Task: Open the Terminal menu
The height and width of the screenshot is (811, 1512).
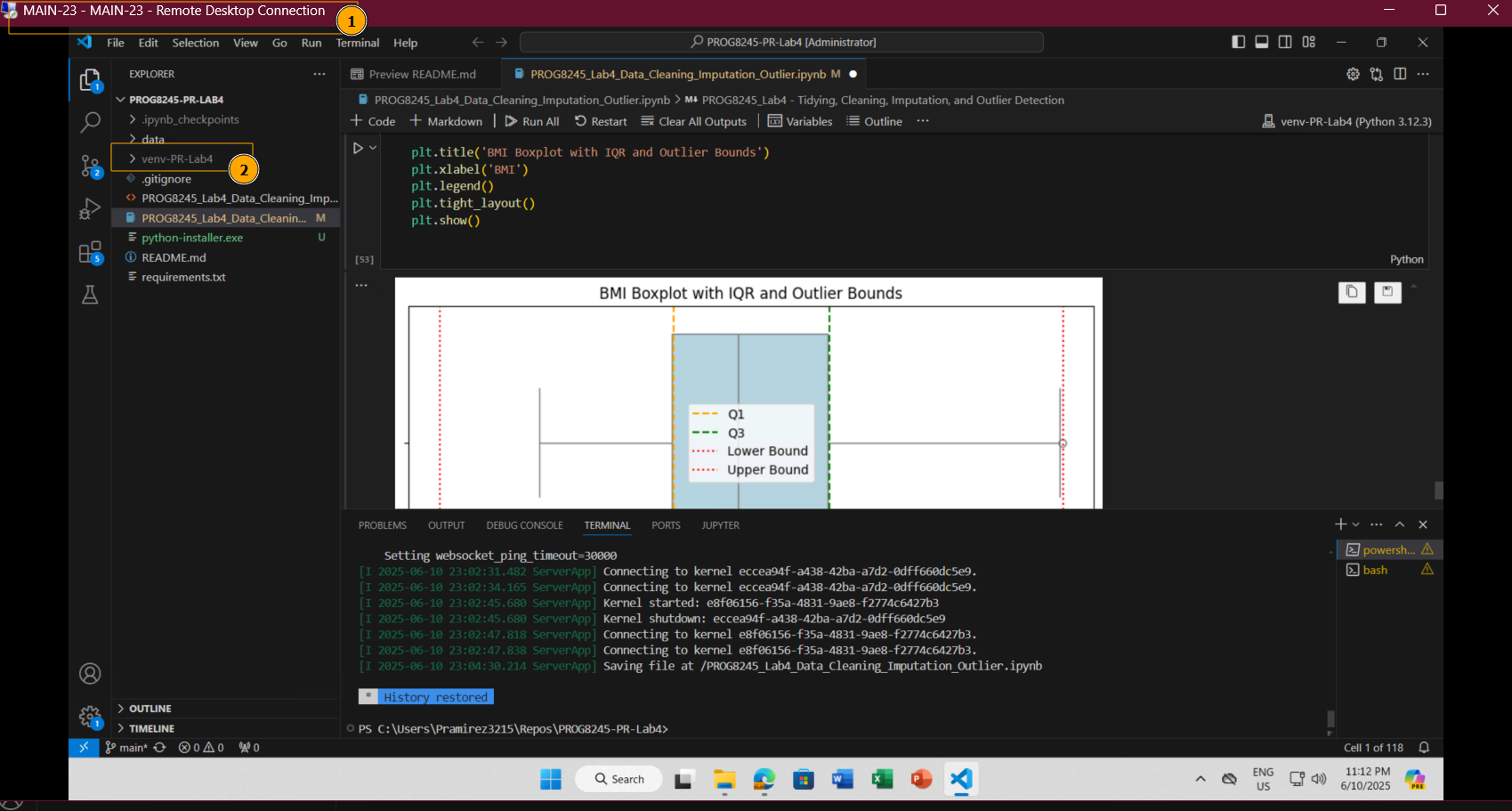Action: [358, 43]
